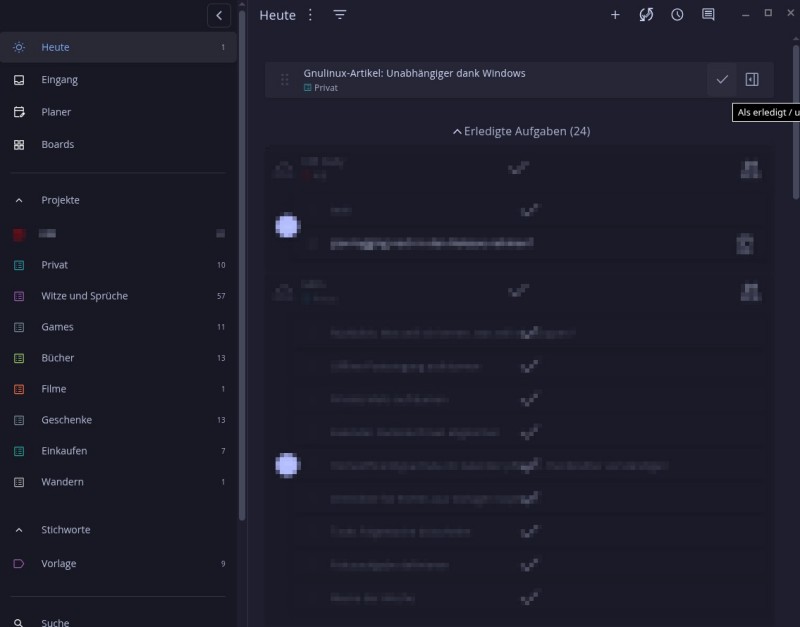Collapse the Stichworte section in the sidebar

point(19,530)
